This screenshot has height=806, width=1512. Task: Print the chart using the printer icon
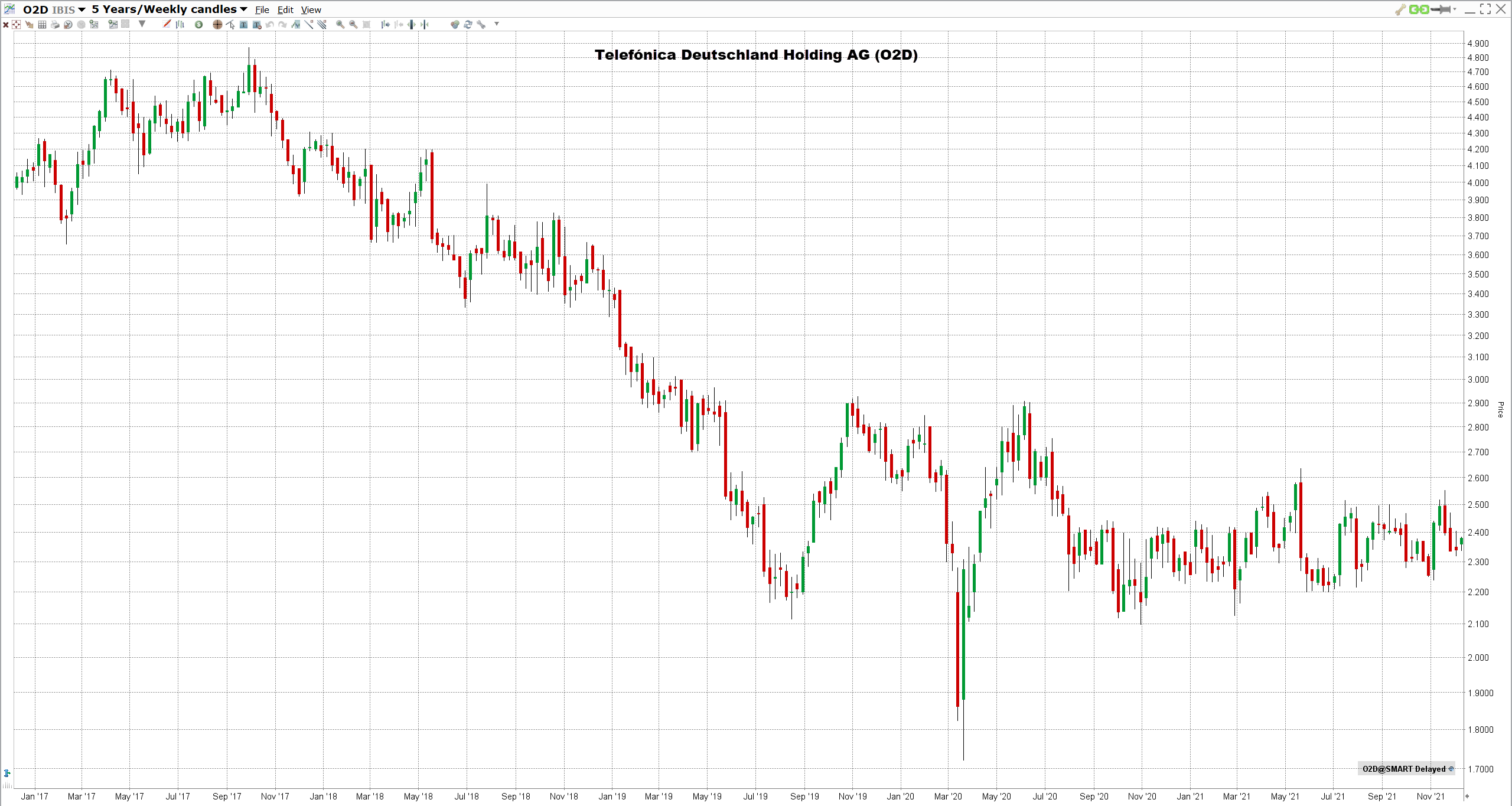(x=55, y=24)
